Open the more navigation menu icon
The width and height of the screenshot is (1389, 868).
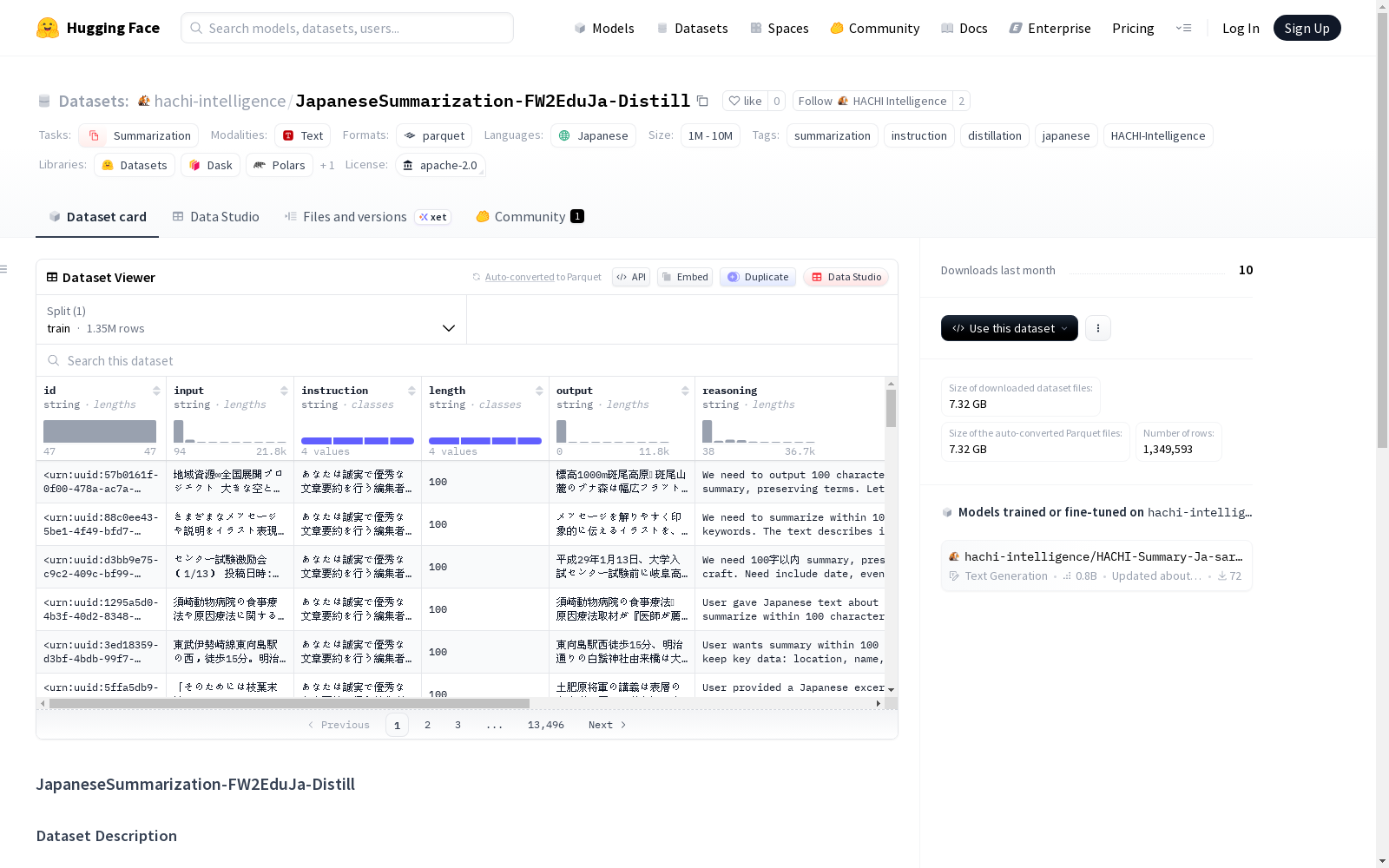(x=1183, y=28)
